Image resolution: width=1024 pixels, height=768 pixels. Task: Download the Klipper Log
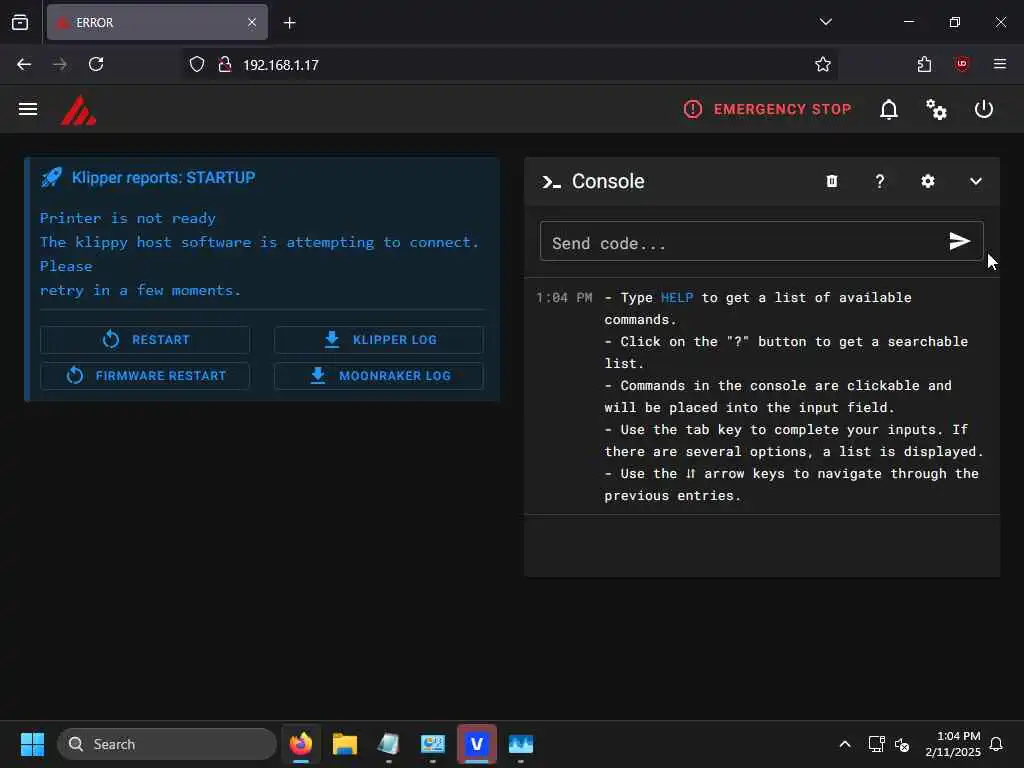coord(379,340)
